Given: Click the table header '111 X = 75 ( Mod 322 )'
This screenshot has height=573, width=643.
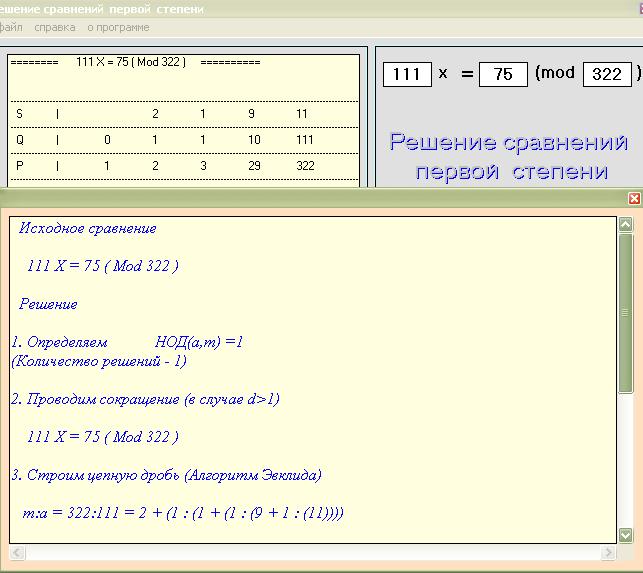Looking at the screenshot, I should pyautogui.click(x=131, y=62).
